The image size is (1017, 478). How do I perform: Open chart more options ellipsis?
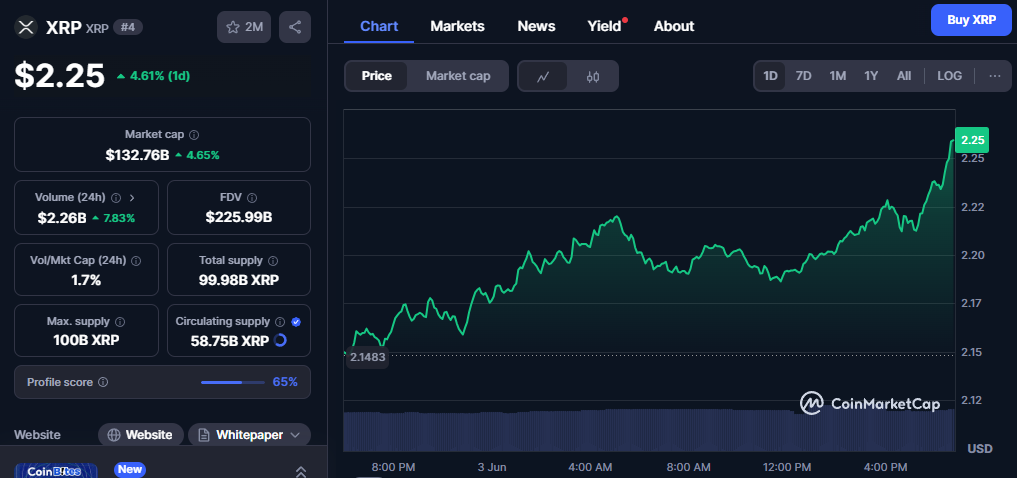click(995, 76)
